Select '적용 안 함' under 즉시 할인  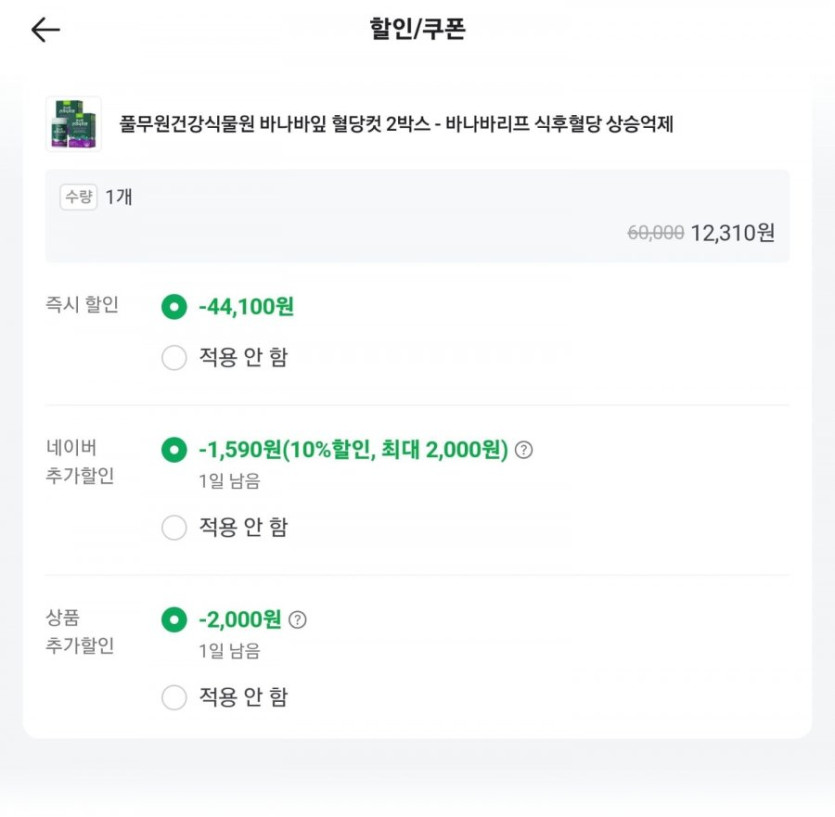pyautogui.click(x=174, y=358)
